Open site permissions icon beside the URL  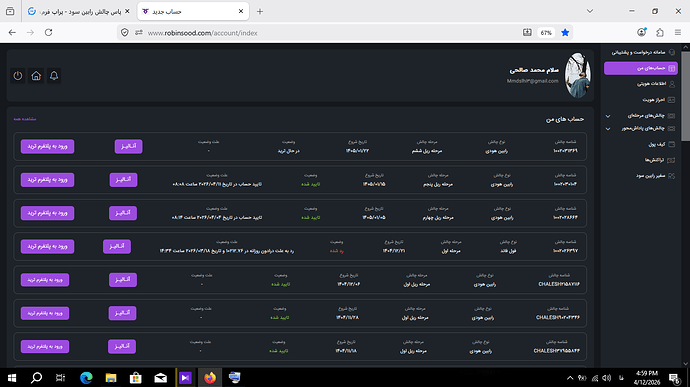tap(139, 33)
